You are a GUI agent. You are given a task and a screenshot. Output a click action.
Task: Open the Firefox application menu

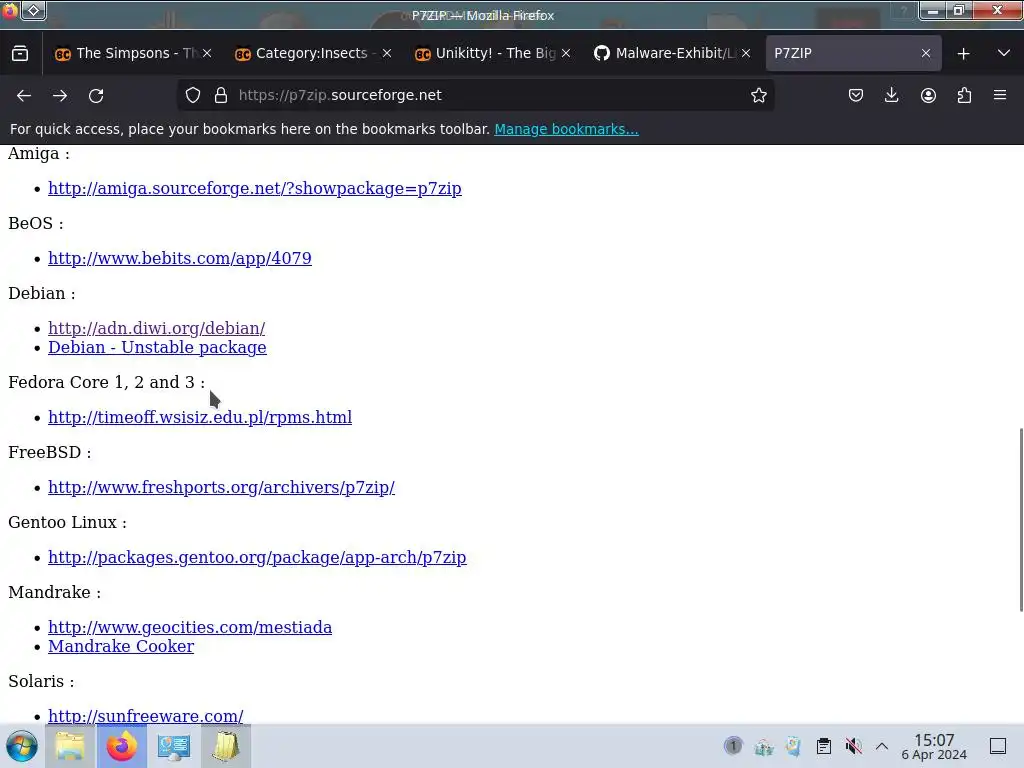pos(1000,95)
